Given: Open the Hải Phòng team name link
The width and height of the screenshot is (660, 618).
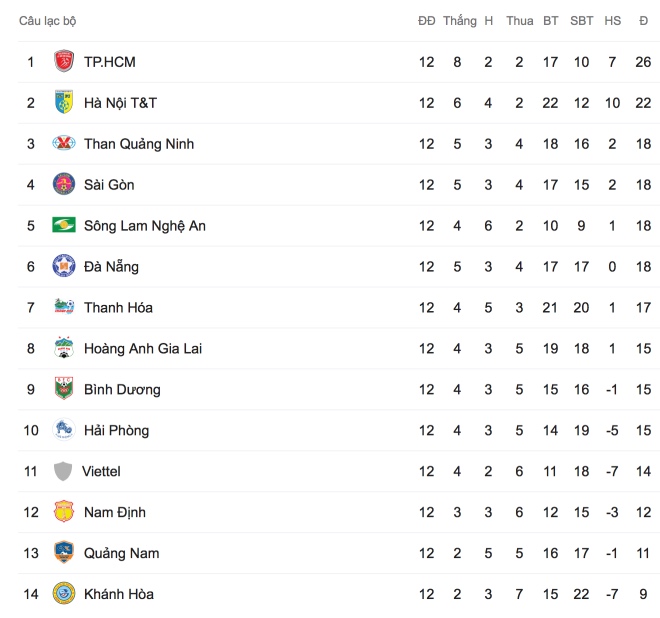Looking at the screenshot, I should [117, 431].
